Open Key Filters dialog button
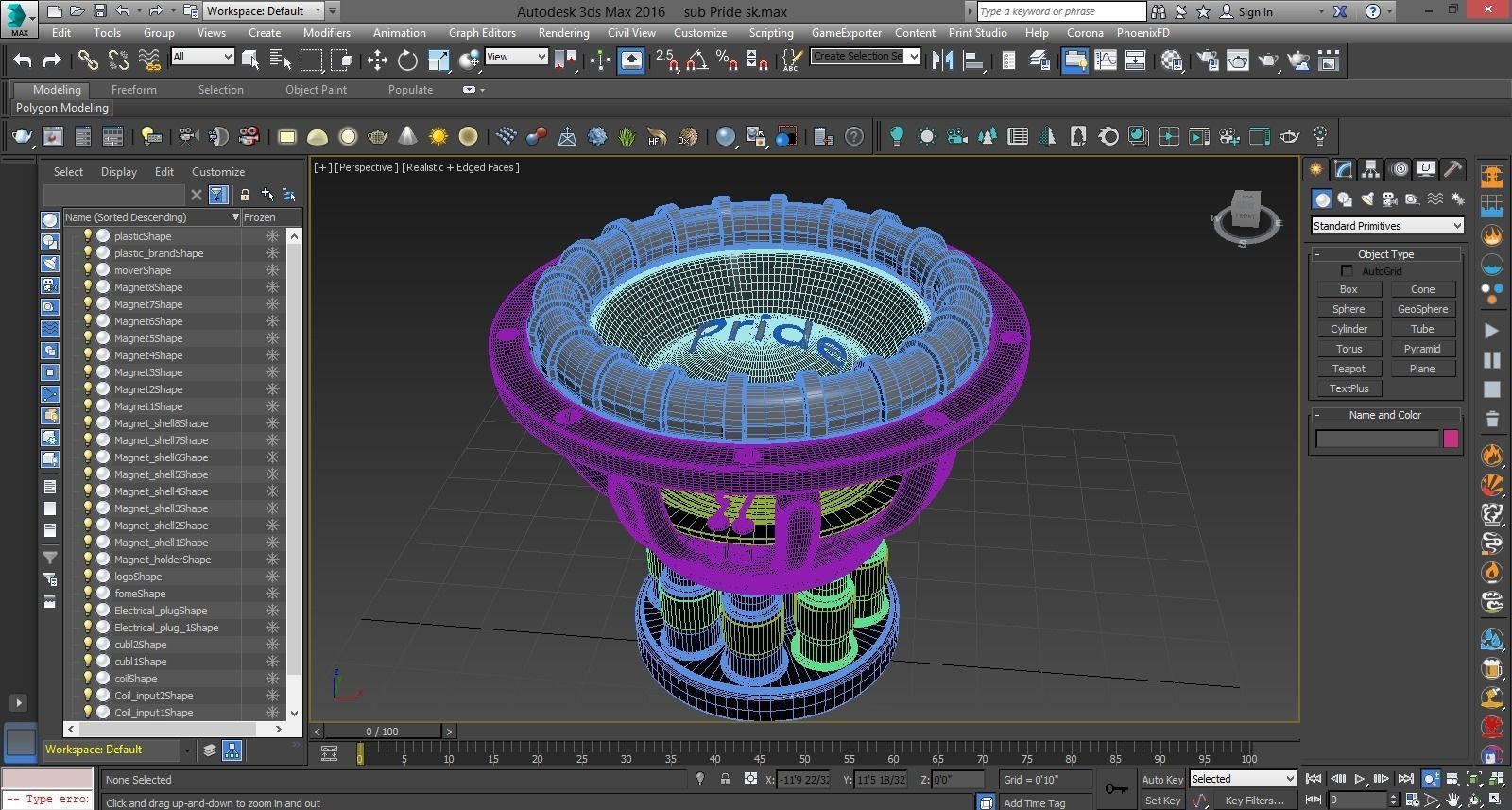This screenshot has width=1512, height=810. [x=1254, y=801]
